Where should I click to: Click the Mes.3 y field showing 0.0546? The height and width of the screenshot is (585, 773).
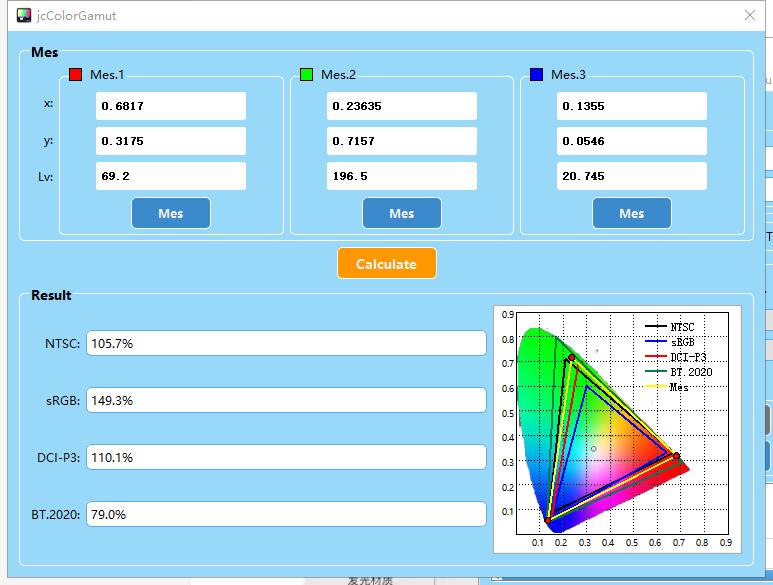tap(631, 141)
